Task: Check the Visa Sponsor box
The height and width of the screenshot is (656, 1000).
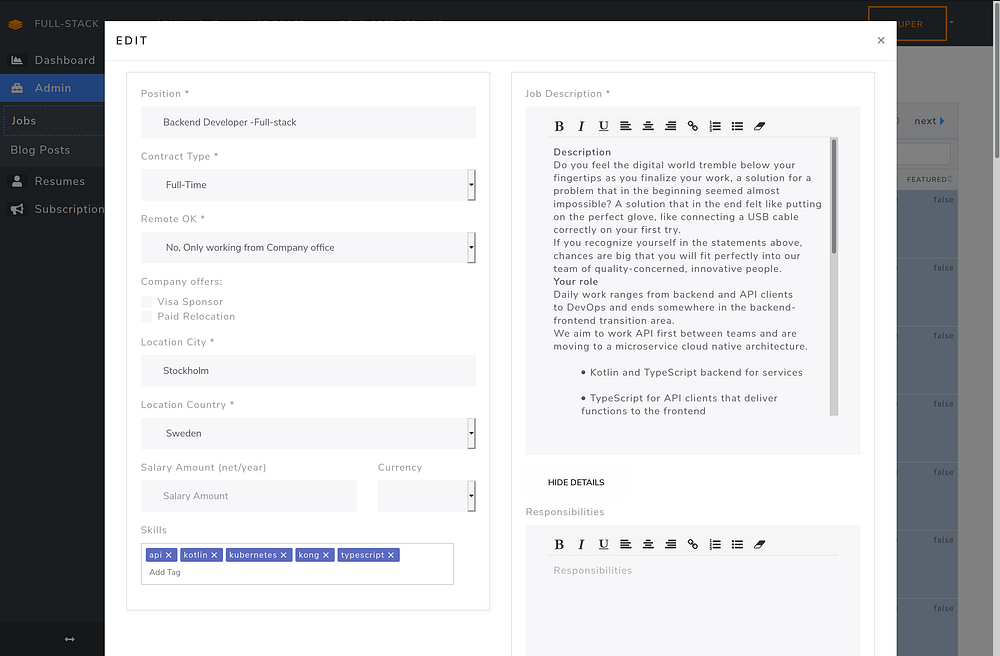Action: 147,302
